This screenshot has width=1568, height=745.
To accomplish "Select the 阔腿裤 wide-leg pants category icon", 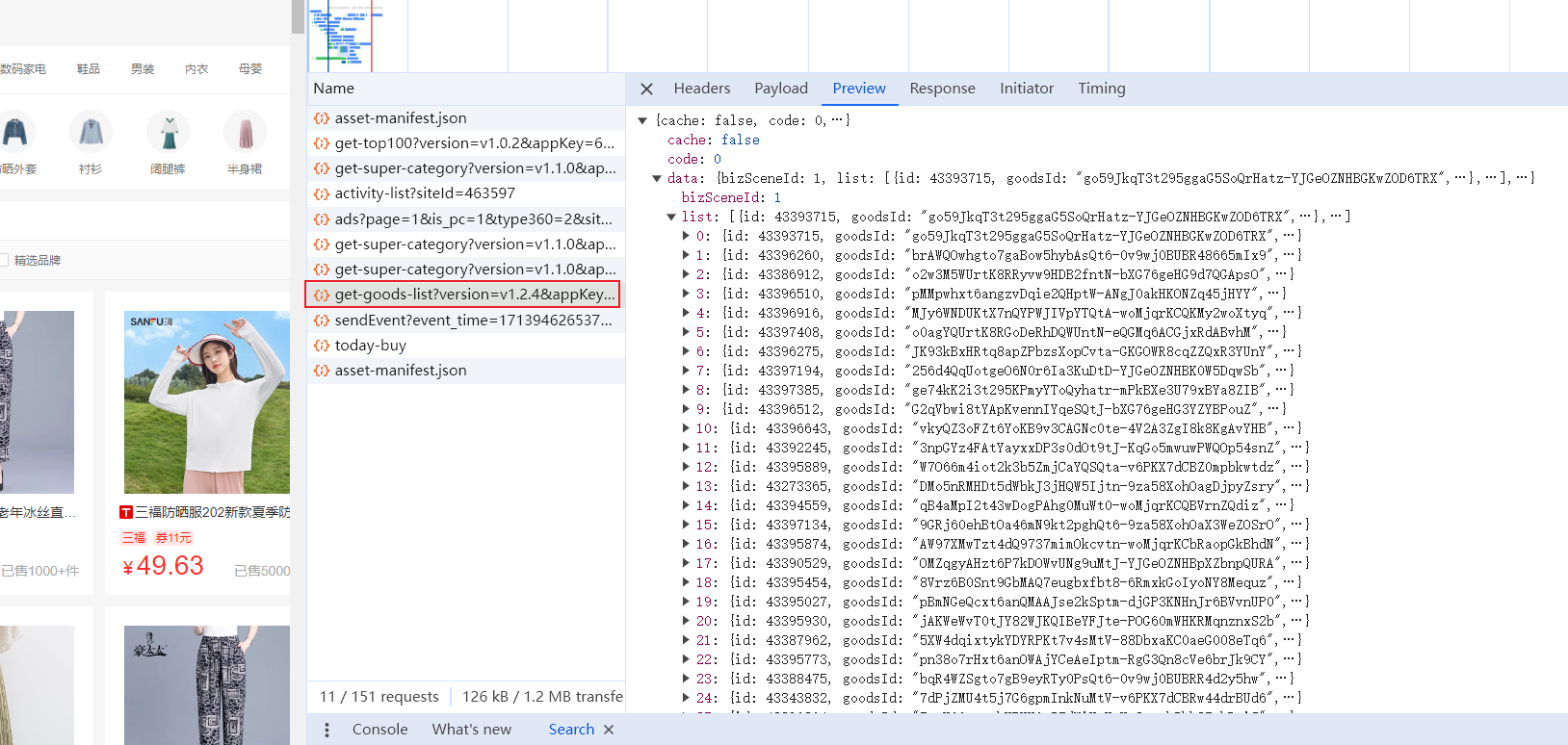I will point(168,132).
